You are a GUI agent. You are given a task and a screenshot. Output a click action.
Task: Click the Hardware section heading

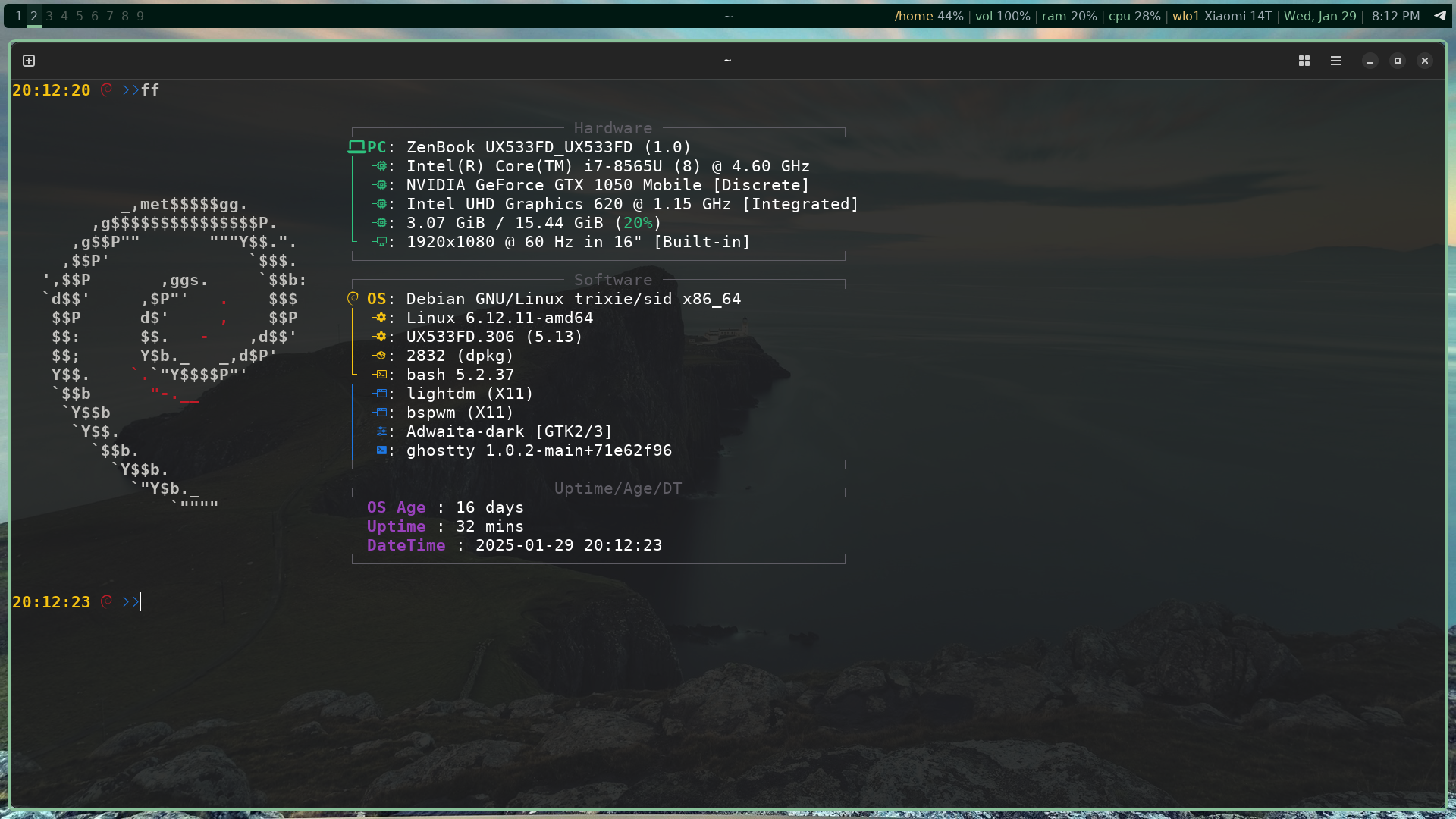pos(613,128)
